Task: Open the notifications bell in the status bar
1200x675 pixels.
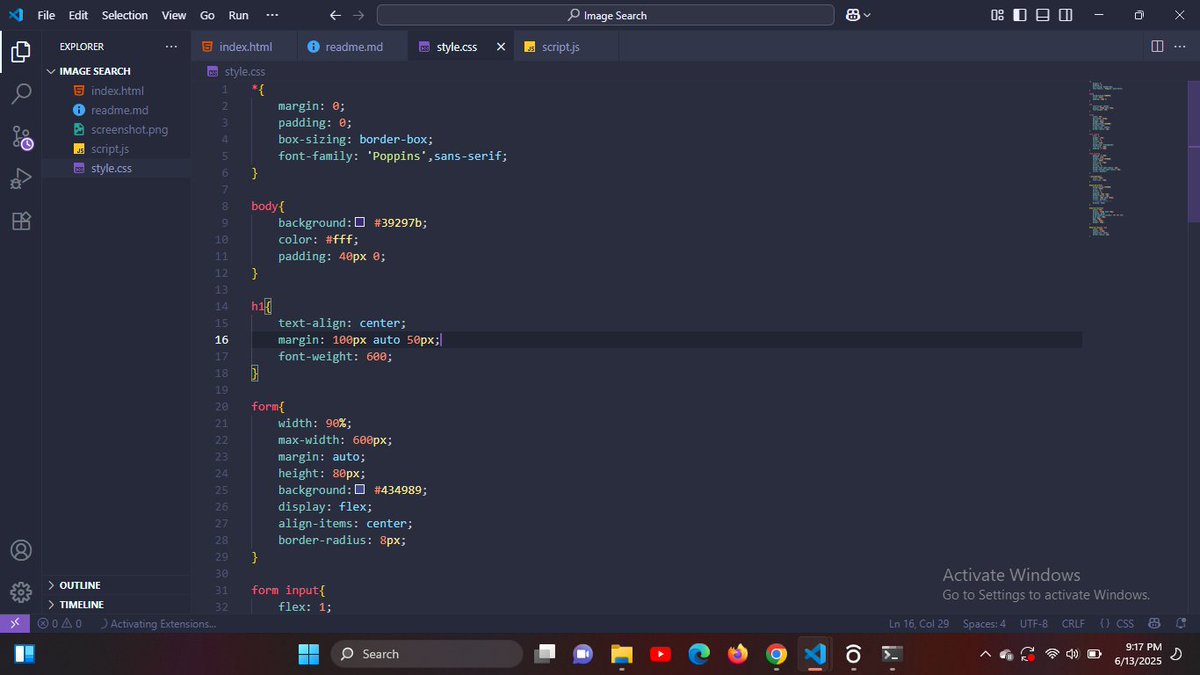Action: [x=1183, y=623]
